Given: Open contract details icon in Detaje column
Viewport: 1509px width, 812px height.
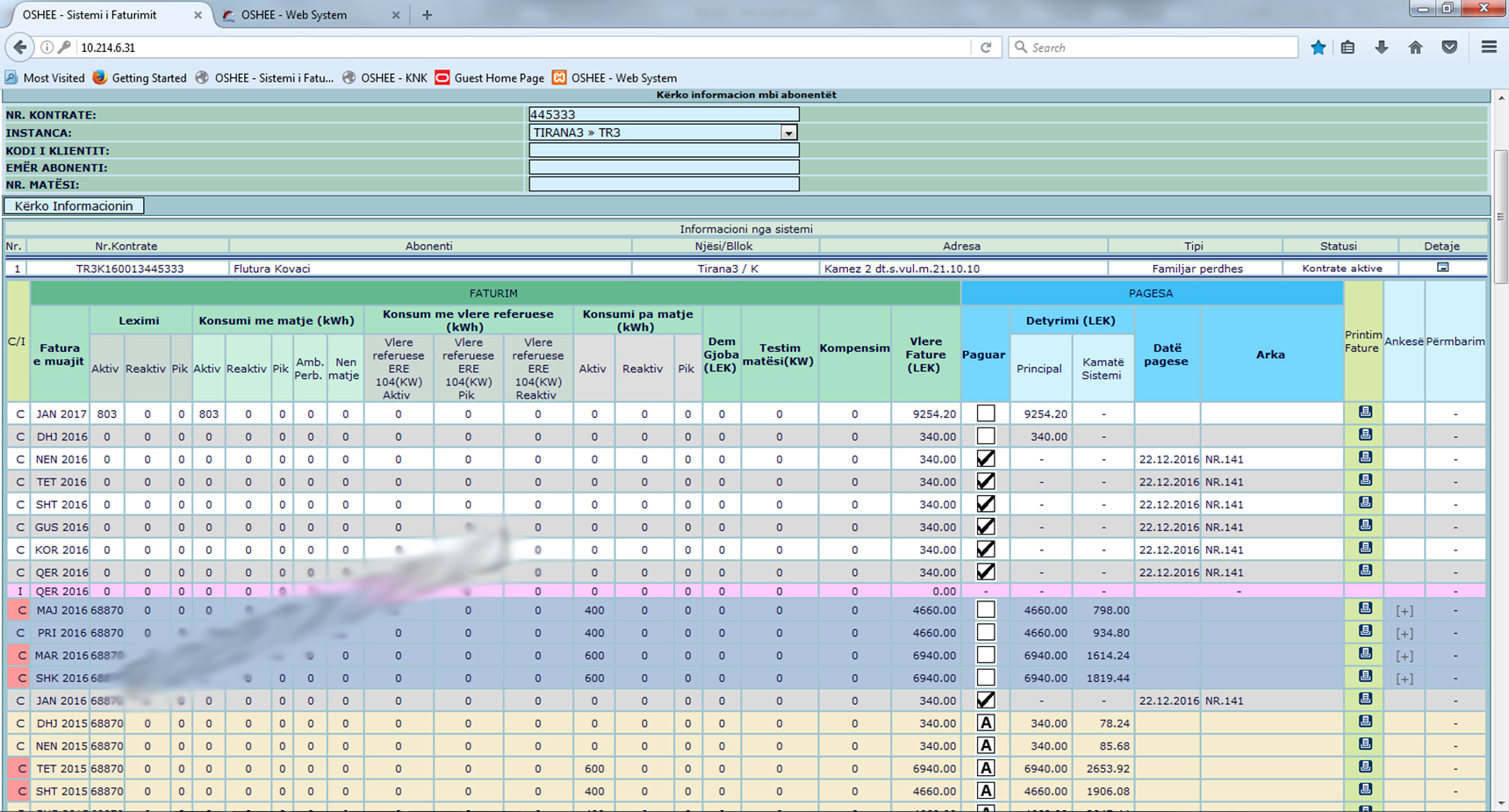Looking at the screenshot, I should click(1442, 268).
